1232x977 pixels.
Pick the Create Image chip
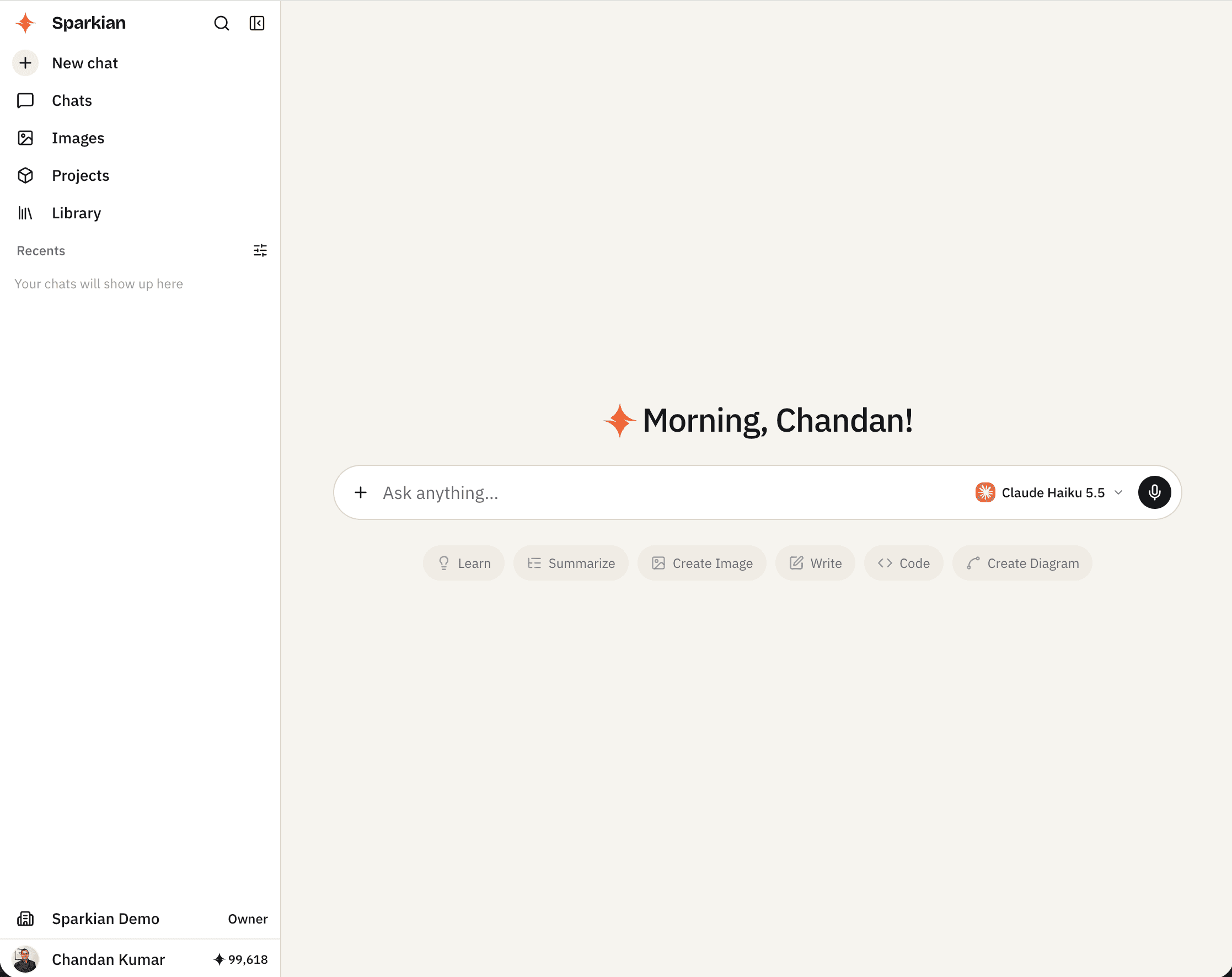tap(701, 563)
